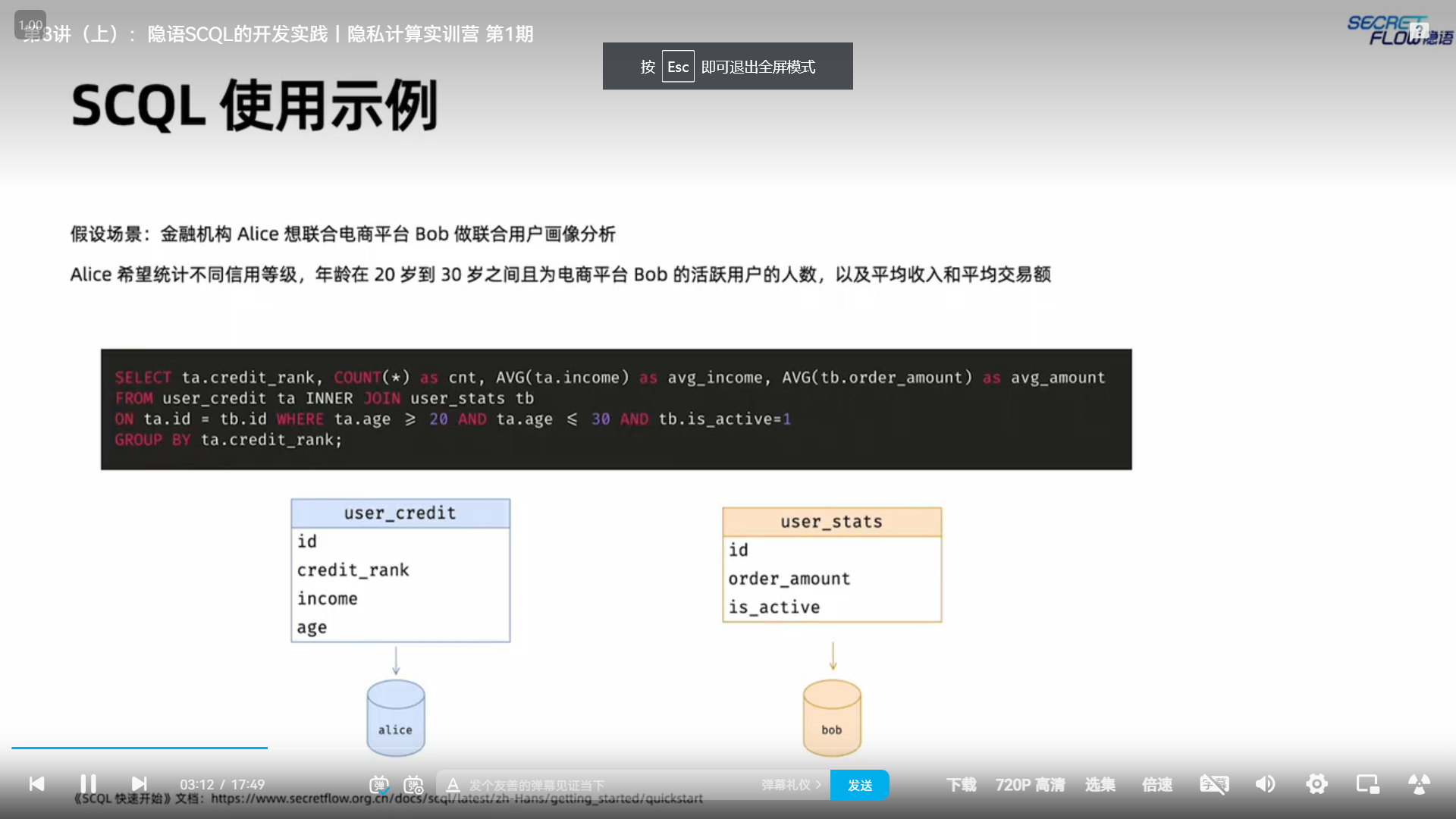This screenshot has width=1456, height=819.
Task: Expand the danmaku etiquette link
Action: click(791, 785)
